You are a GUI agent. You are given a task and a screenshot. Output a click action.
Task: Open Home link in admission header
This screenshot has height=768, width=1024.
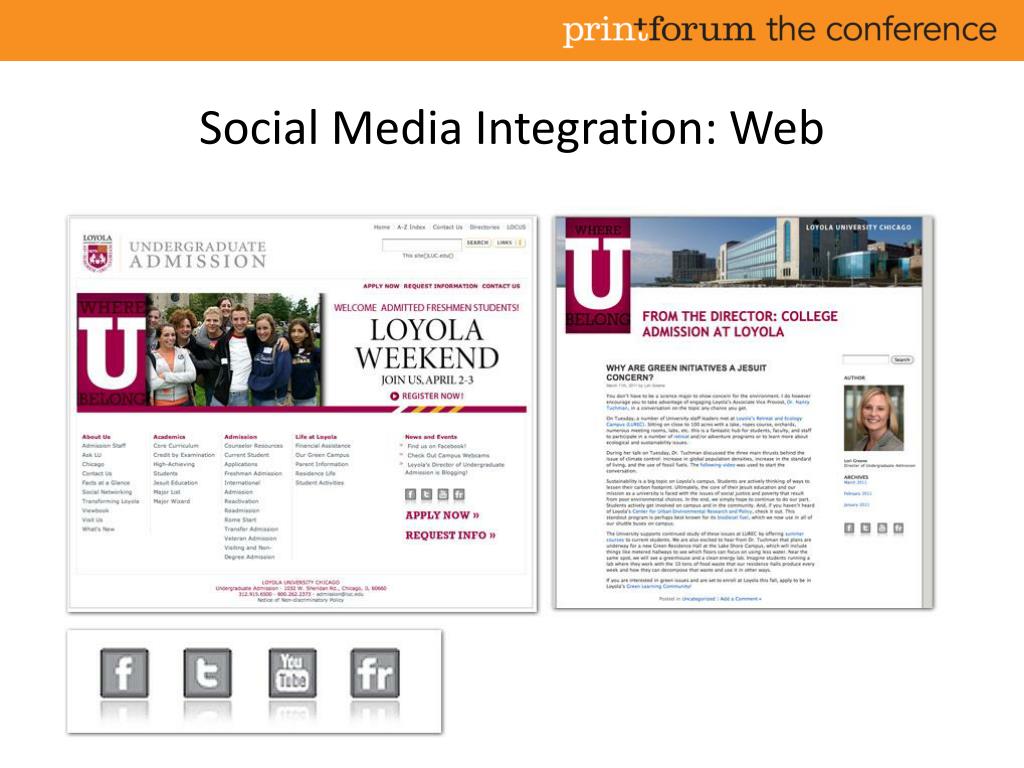tap(381, 227)
